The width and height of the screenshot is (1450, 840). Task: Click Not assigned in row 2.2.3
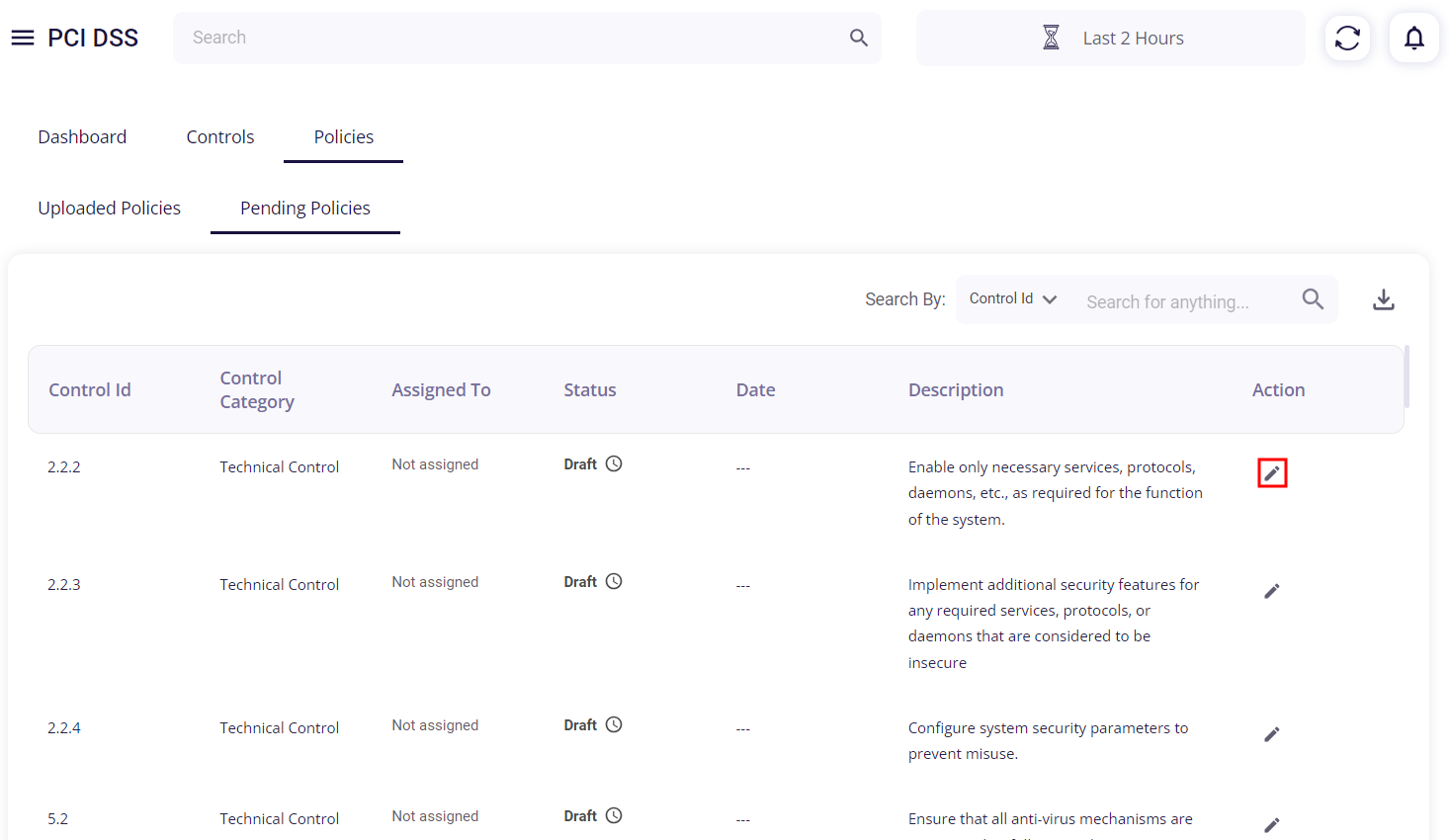click(435, 582)
